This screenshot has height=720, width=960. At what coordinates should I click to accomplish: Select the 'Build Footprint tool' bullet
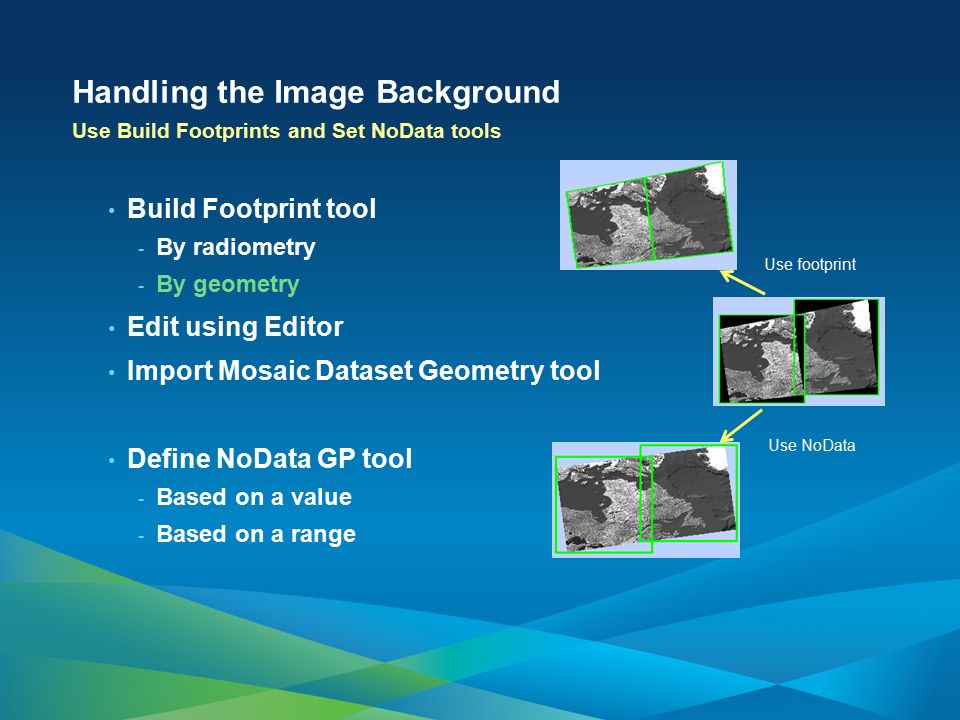point(252,209)
